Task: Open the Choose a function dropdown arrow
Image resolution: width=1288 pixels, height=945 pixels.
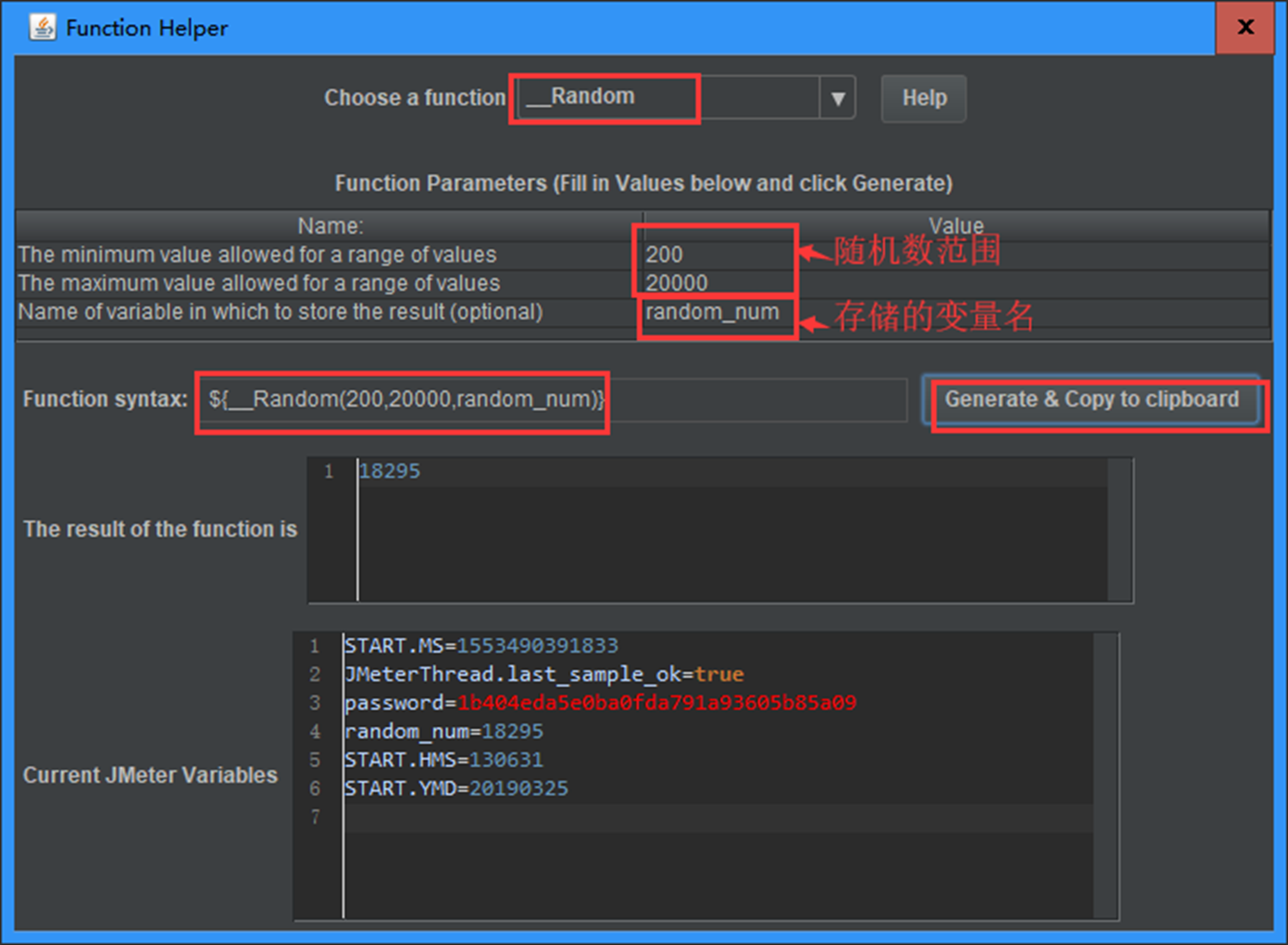Action: (837, 98)
